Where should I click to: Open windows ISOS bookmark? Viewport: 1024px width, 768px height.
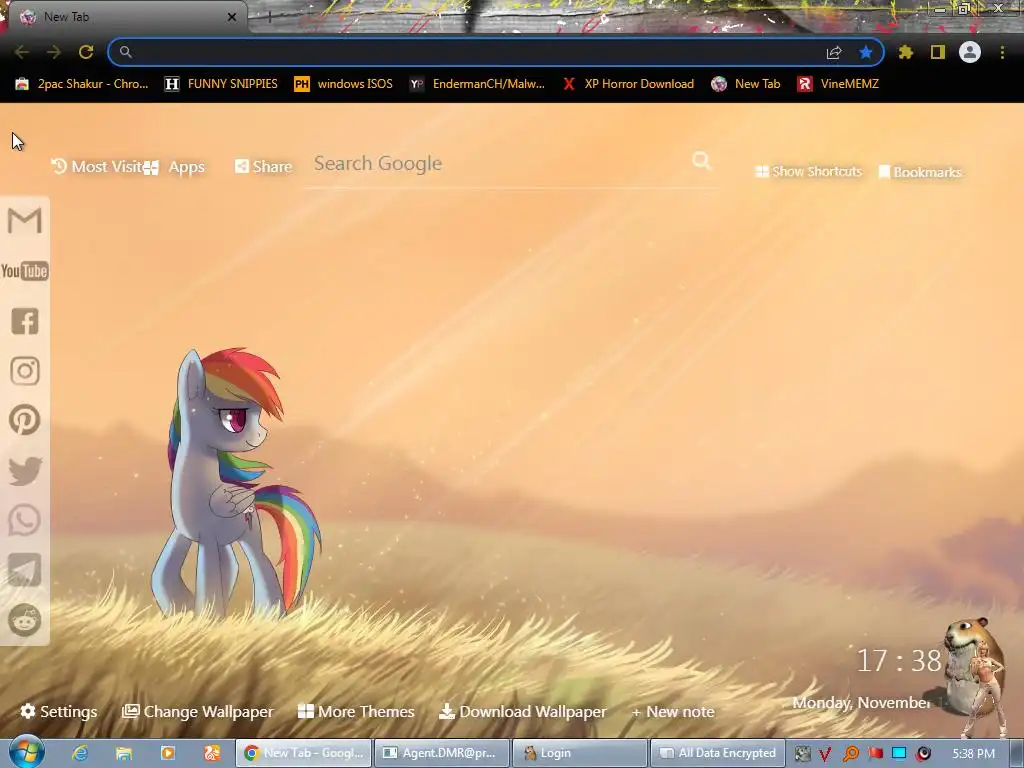click(x=344, y=84)
